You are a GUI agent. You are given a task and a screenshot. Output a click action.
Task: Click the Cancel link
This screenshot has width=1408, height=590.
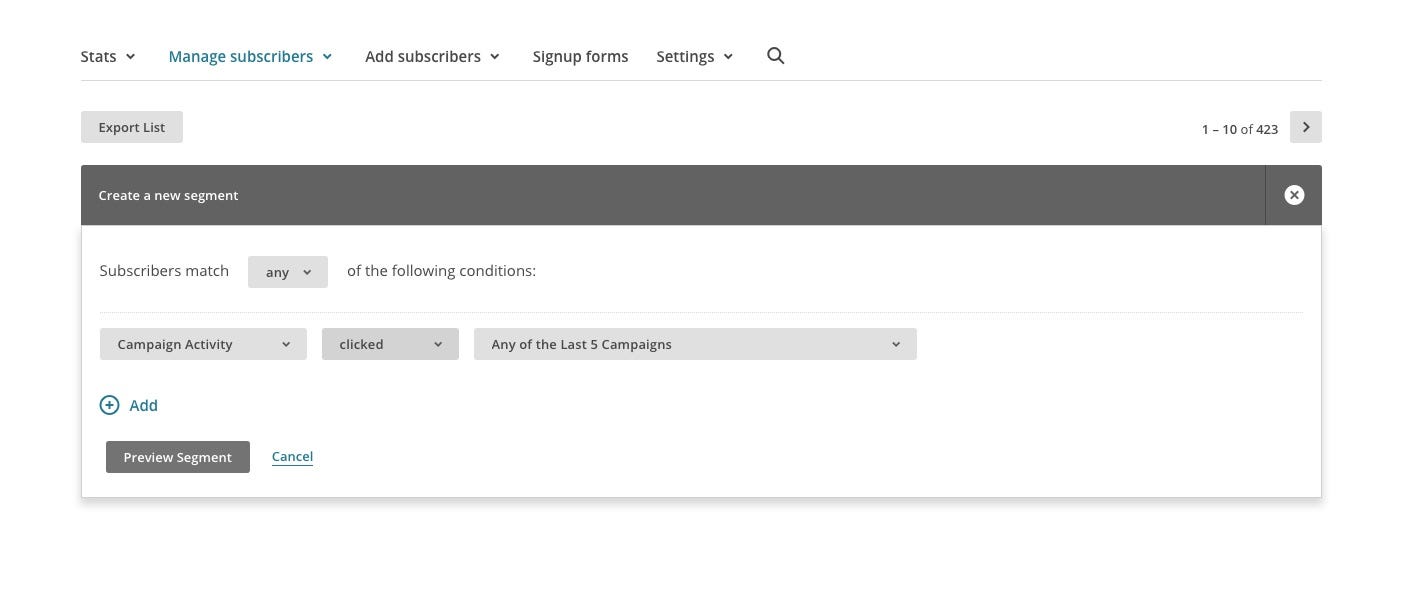pos(292,456)
